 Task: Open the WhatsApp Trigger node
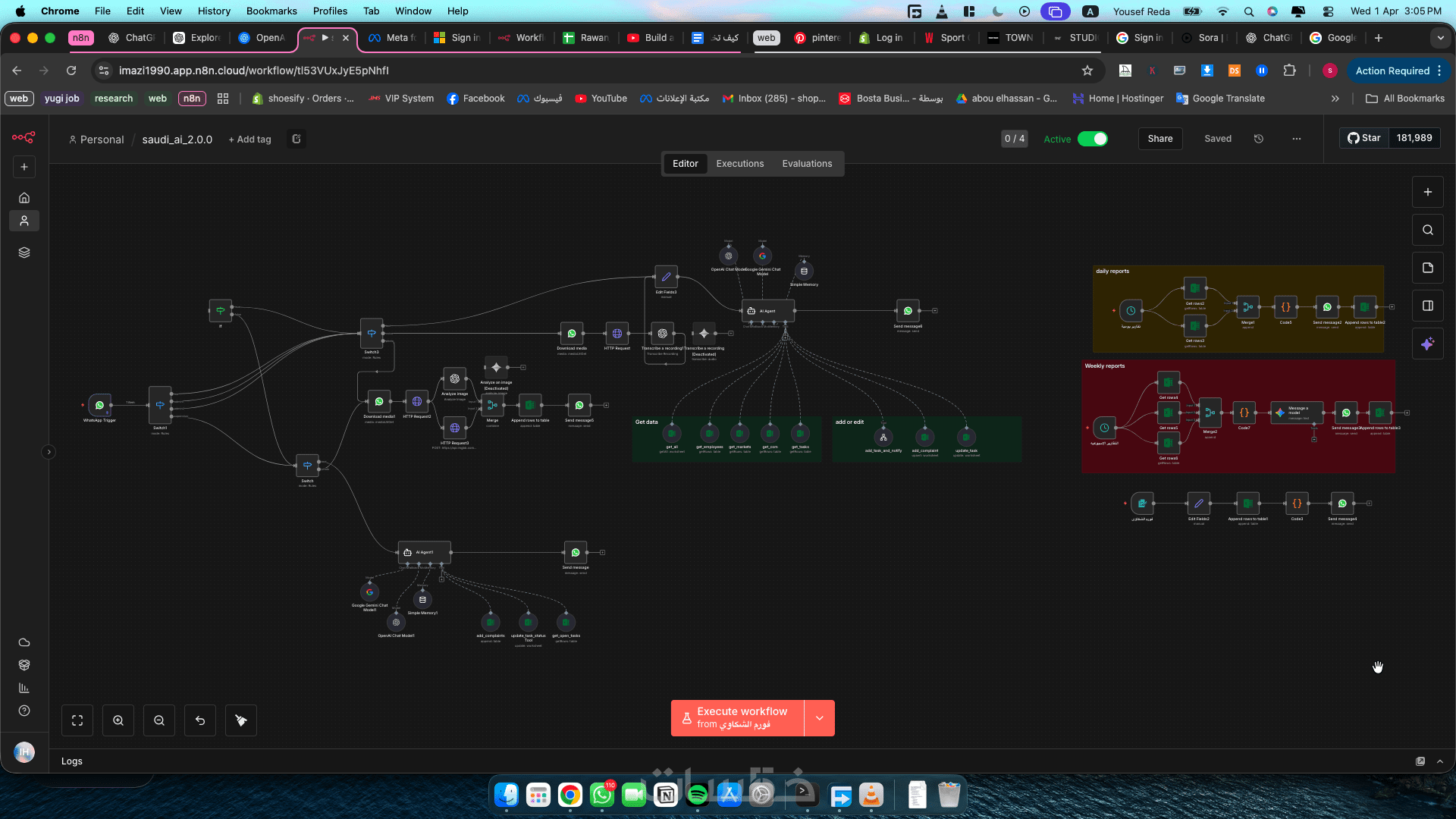point(99,405)
